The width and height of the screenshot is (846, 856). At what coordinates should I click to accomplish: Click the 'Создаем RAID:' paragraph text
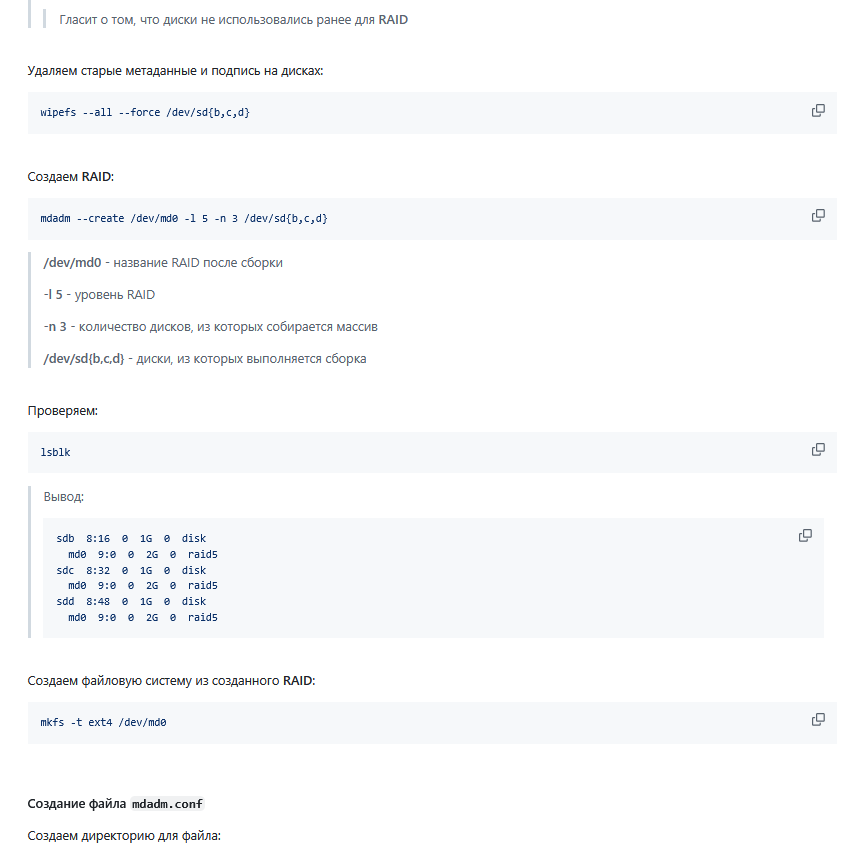tap(70, 177)
